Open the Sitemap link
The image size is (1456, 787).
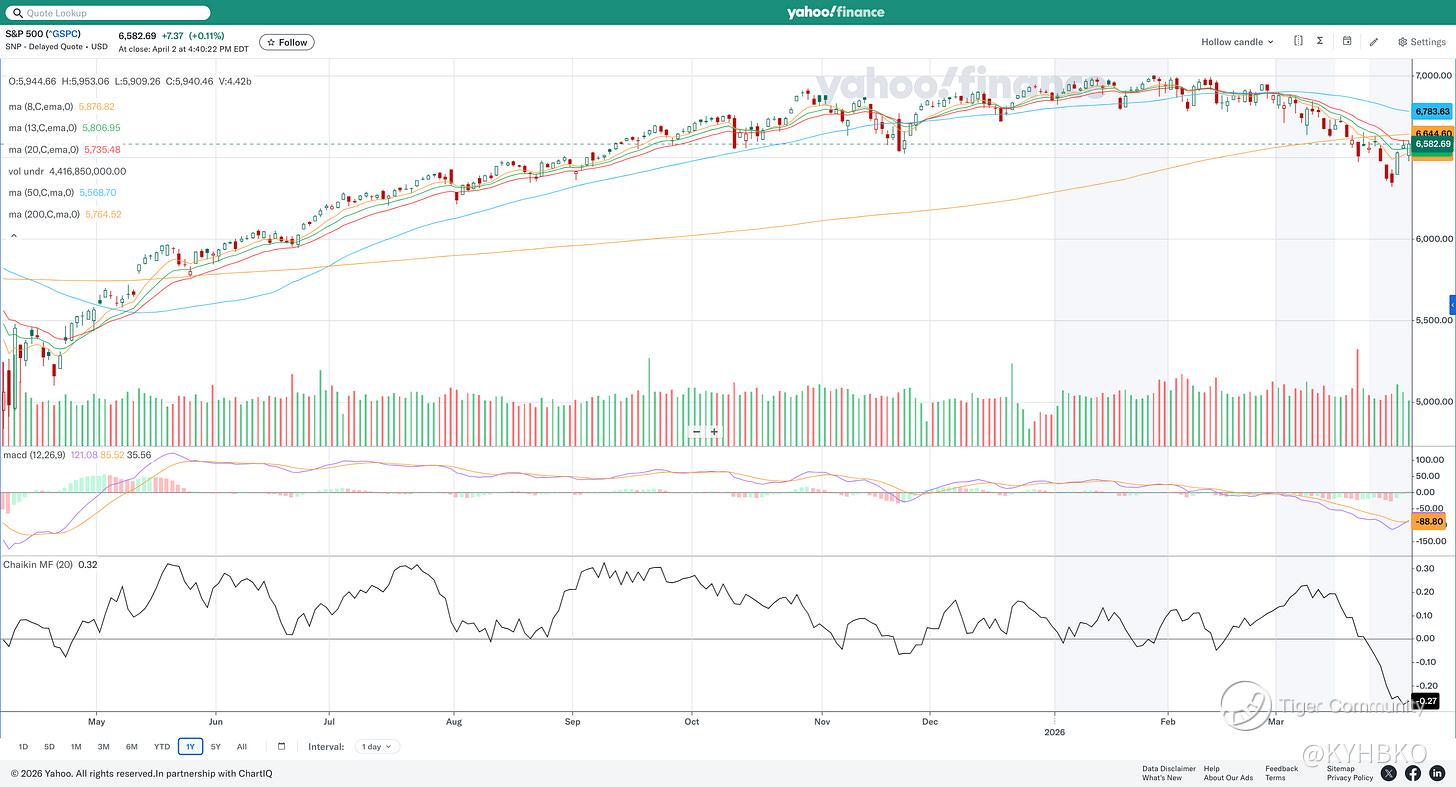1341,769
